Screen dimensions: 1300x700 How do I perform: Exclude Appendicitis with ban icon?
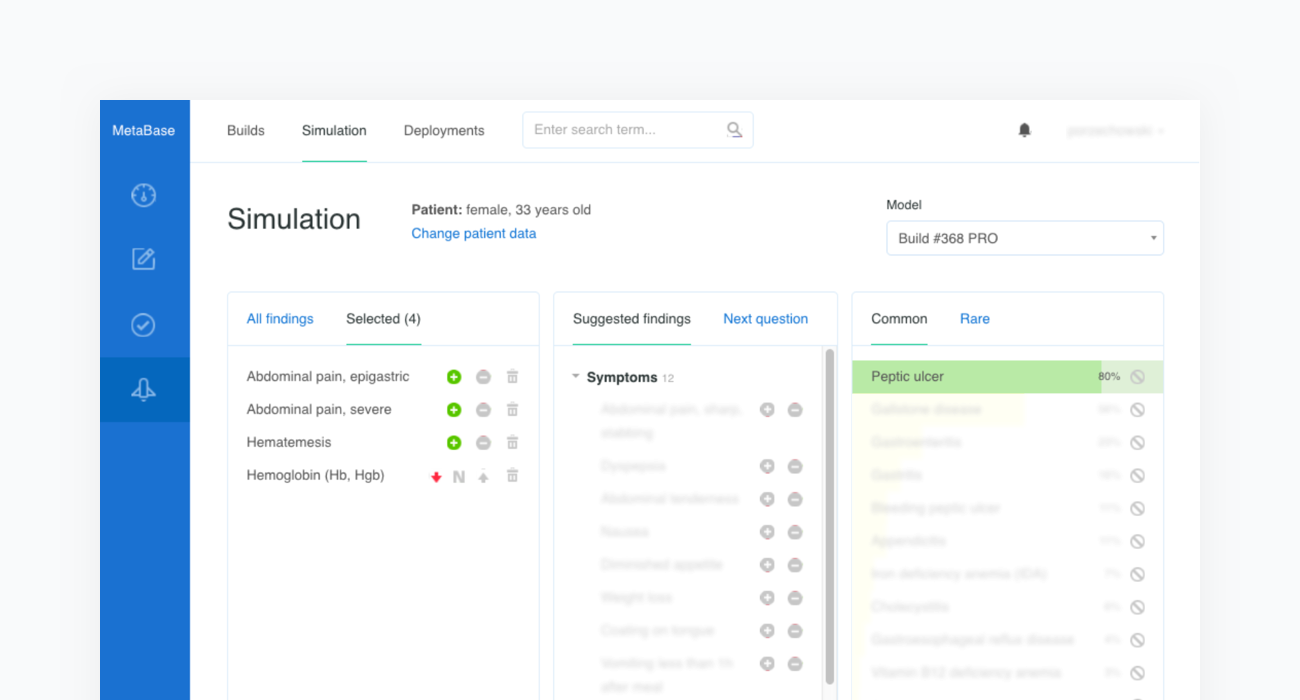(1137, 542)
